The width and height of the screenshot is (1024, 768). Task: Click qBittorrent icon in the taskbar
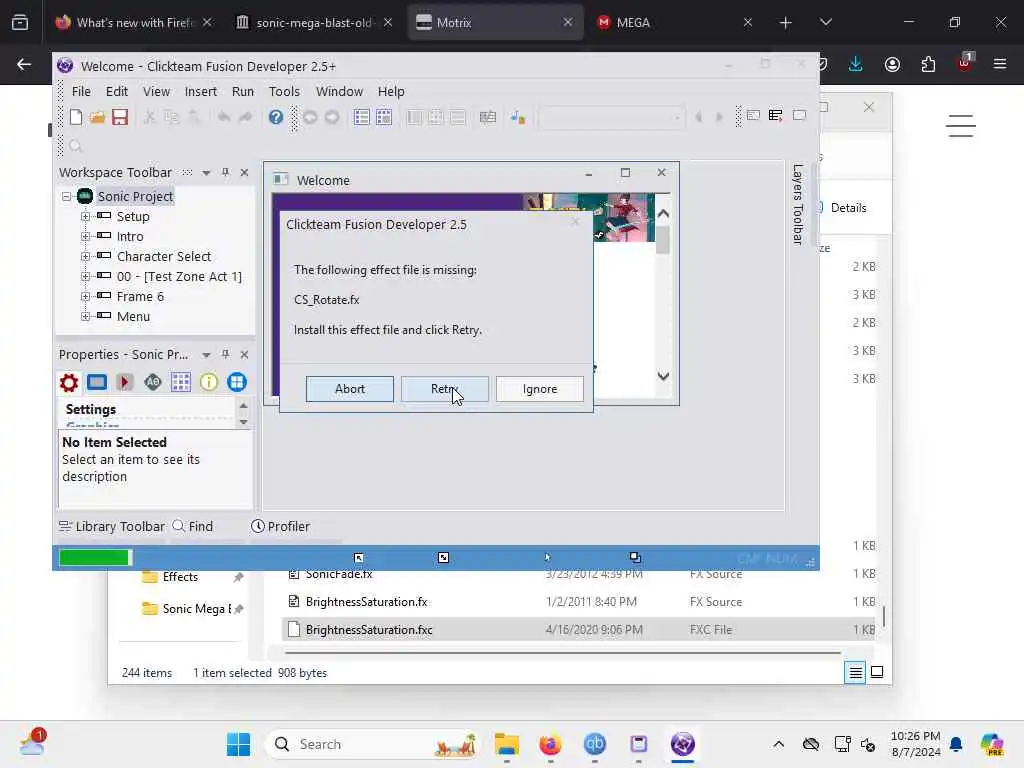pyautogui.click(x=594, y=744)
